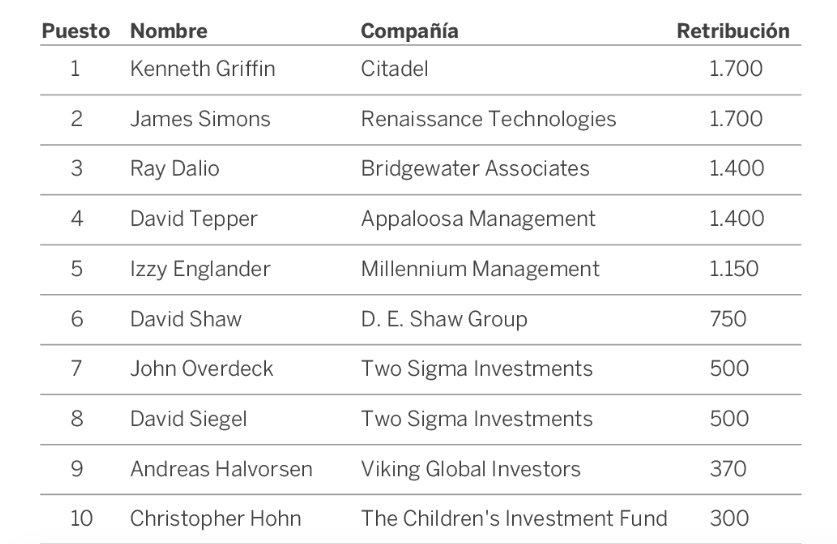837x544 pixels.
Task: Select the Viking Global Investors cell
Action: 470,468
